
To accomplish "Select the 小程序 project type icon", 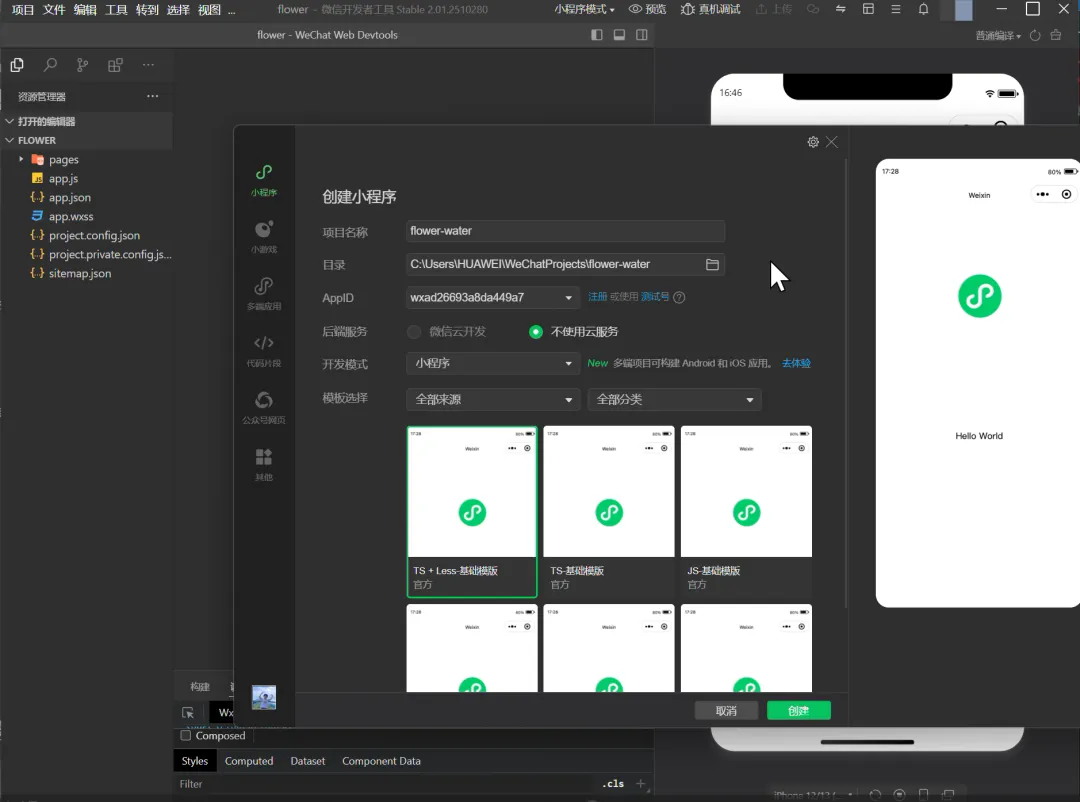I will [264, 180].
